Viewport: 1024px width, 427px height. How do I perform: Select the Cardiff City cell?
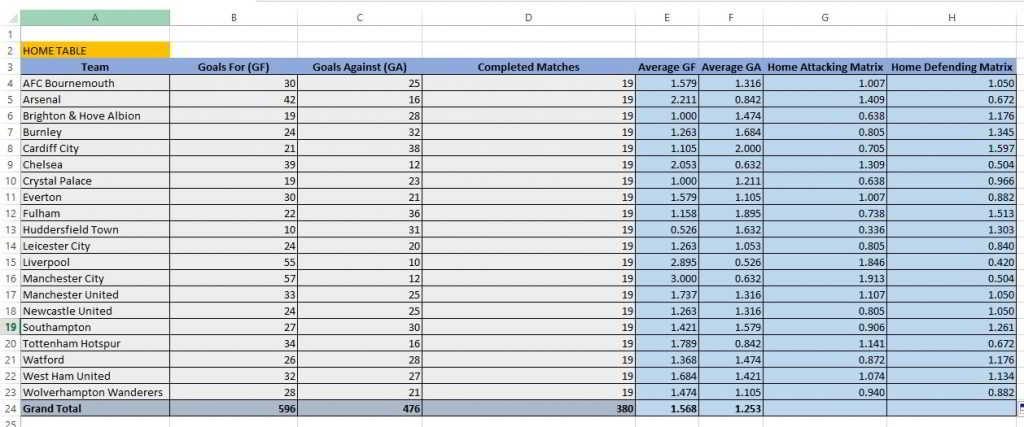[95, 148]
